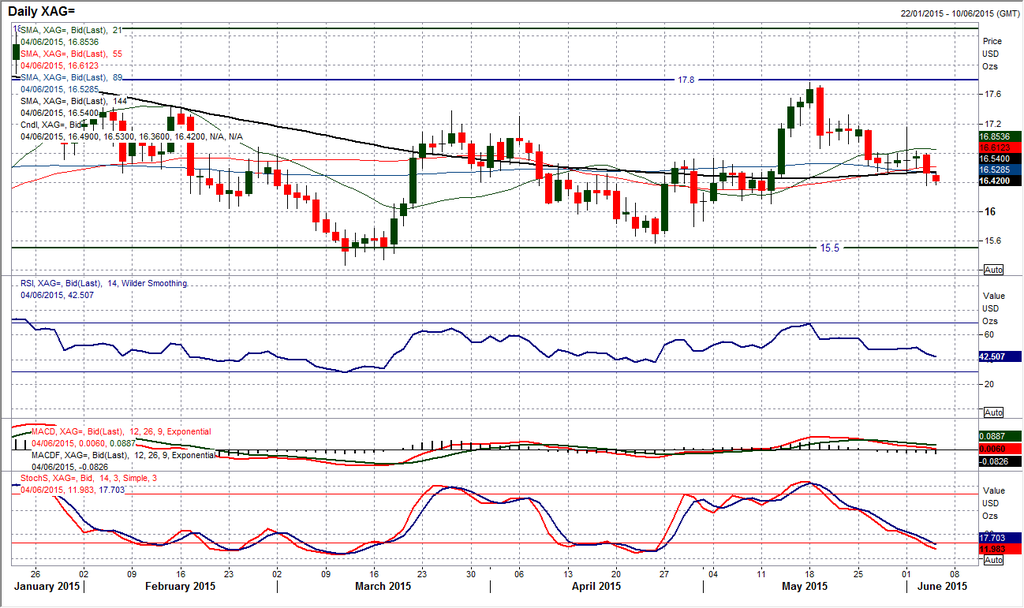The width and height of the screenshot is (1024, 608).
Task: Select the StochS 14, 3, Simple legend
Action: point(89,478)
